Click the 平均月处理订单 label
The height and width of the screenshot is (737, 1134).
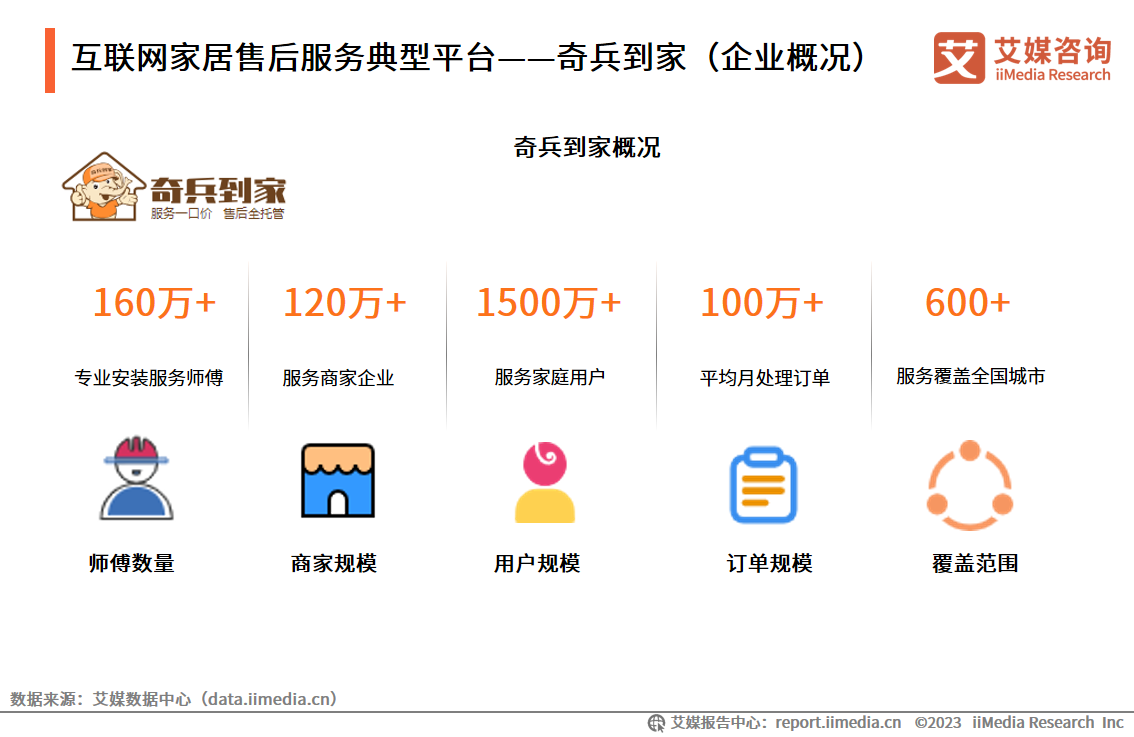pyautogui.click(x=764, y=378)
